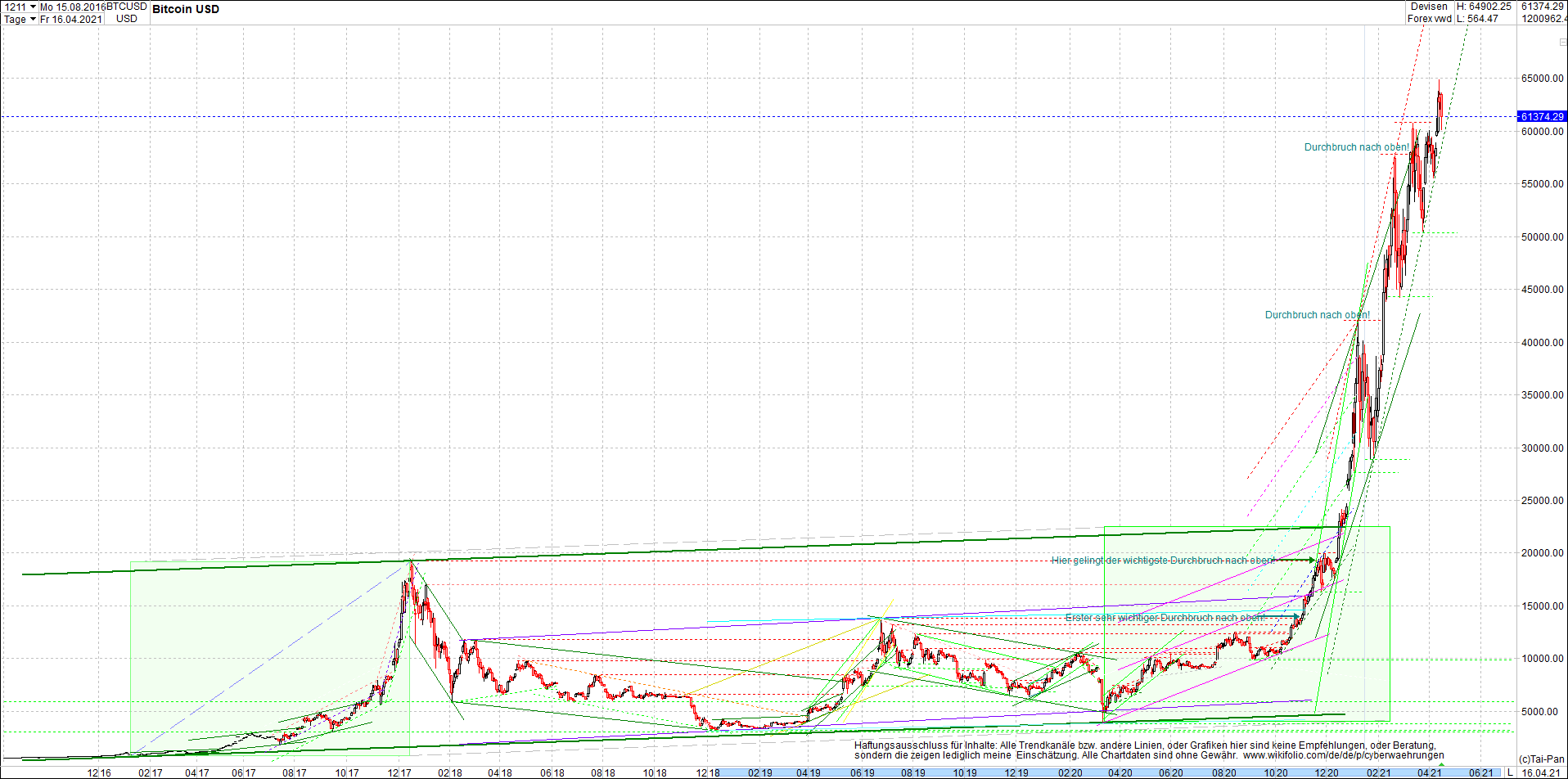Select the upper 'Durchbruch nach oben!' annotation
The width and height of the screenshot is (1568, 779).
(x=1357, y=147)
